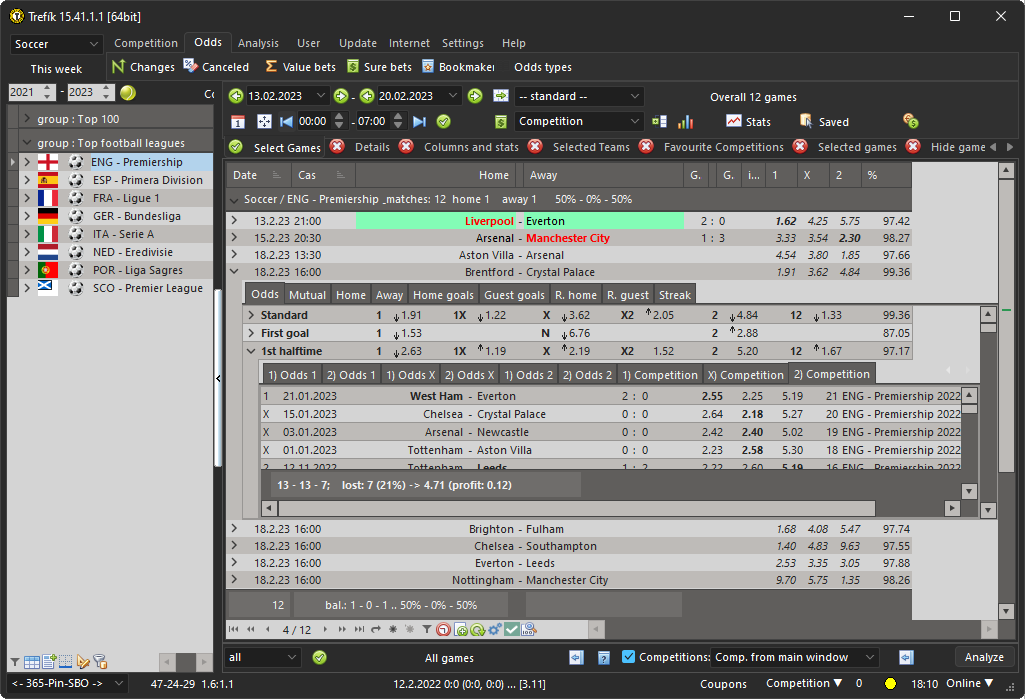Click the calendar icon below the start date
1025x699 pixels.
click(x=238, y=121)
